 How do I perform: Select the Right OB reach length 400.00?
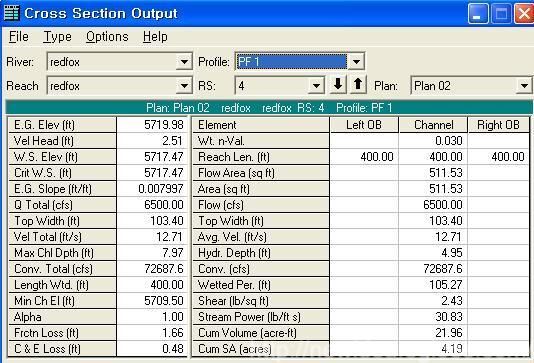point(499,157)
